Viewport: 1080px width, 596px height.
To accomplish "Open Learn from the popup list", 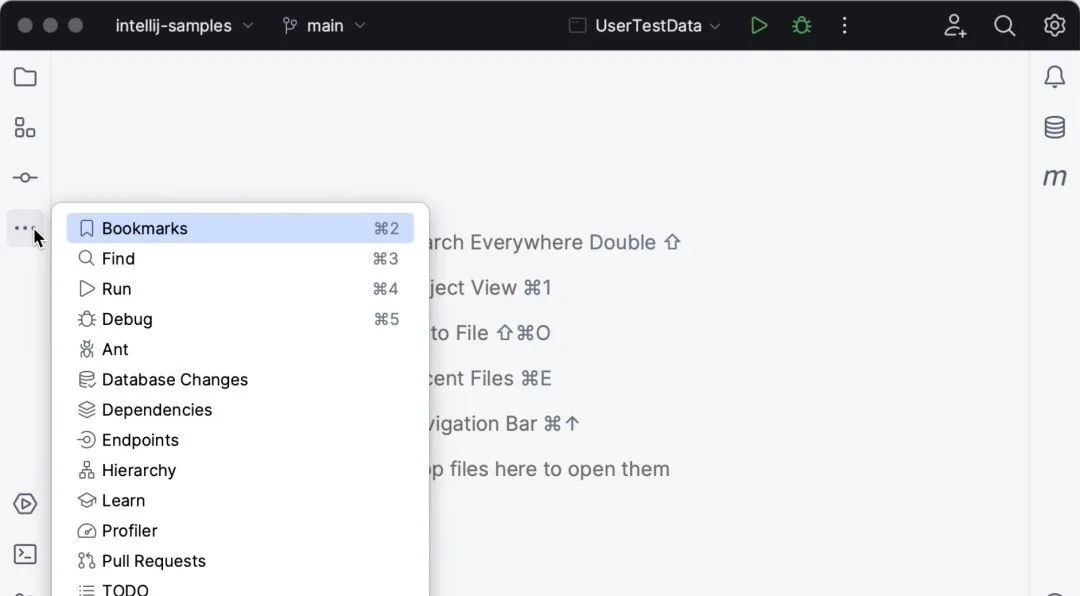I will pyautogui.click(x=240, y=501).
